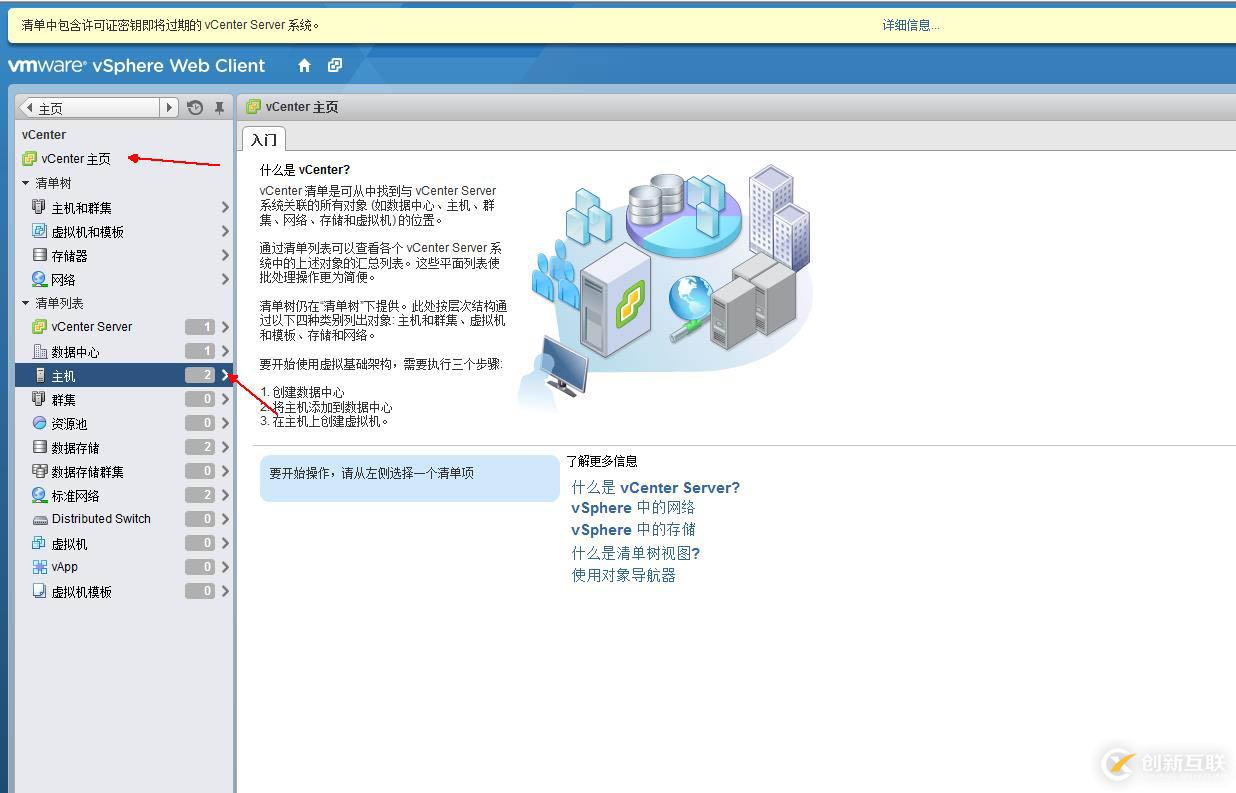Image resolution: width=1236 pixels, height=793 pixels.
Task: Go forward using navigator right arrow
Action: coord(170,108)
